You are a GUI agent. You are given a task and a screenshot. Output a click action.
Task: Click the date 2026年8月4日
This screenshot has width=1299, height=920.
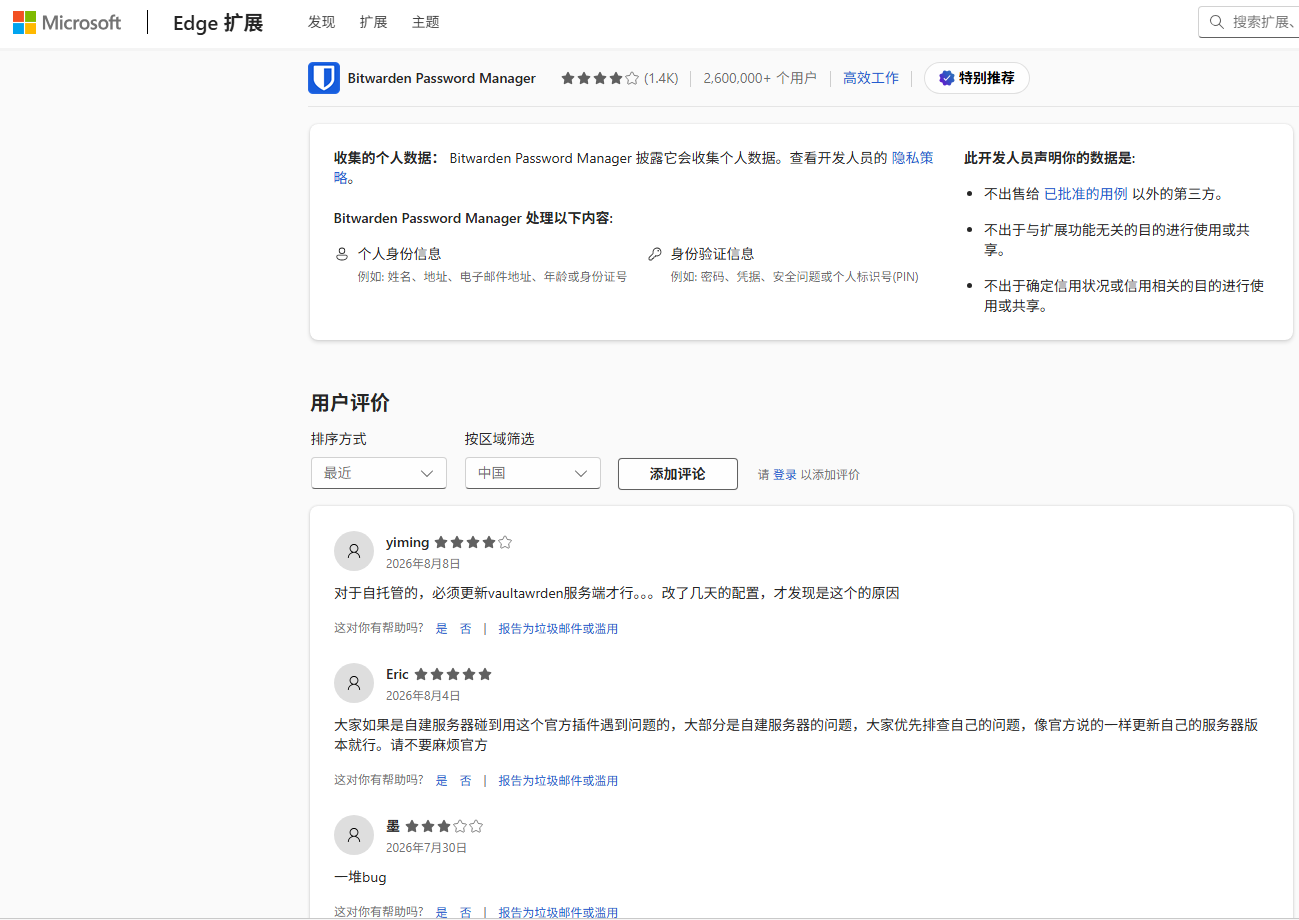point(423,696)
